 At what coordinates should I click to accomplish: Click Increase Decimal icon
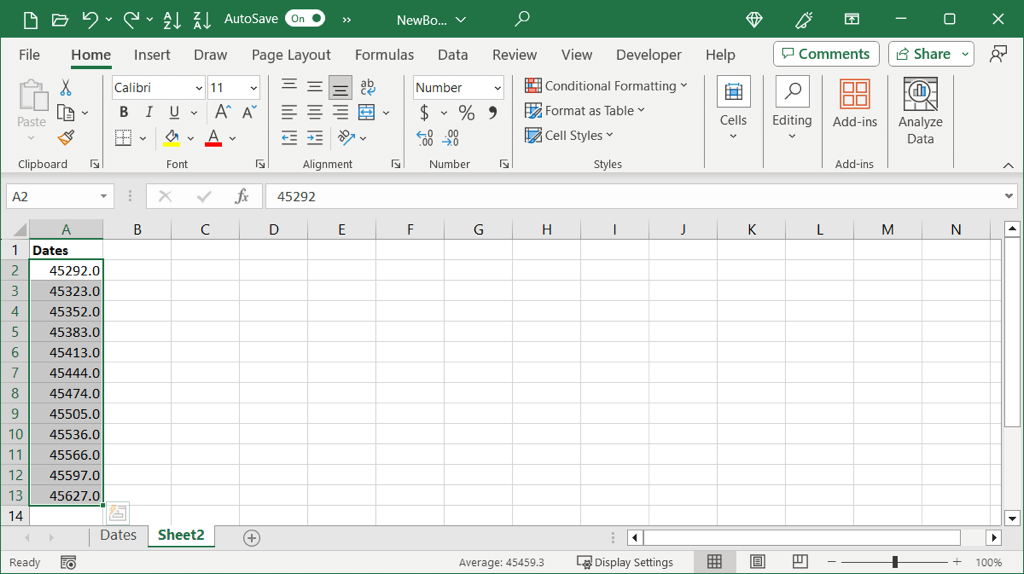click(425, 138)
